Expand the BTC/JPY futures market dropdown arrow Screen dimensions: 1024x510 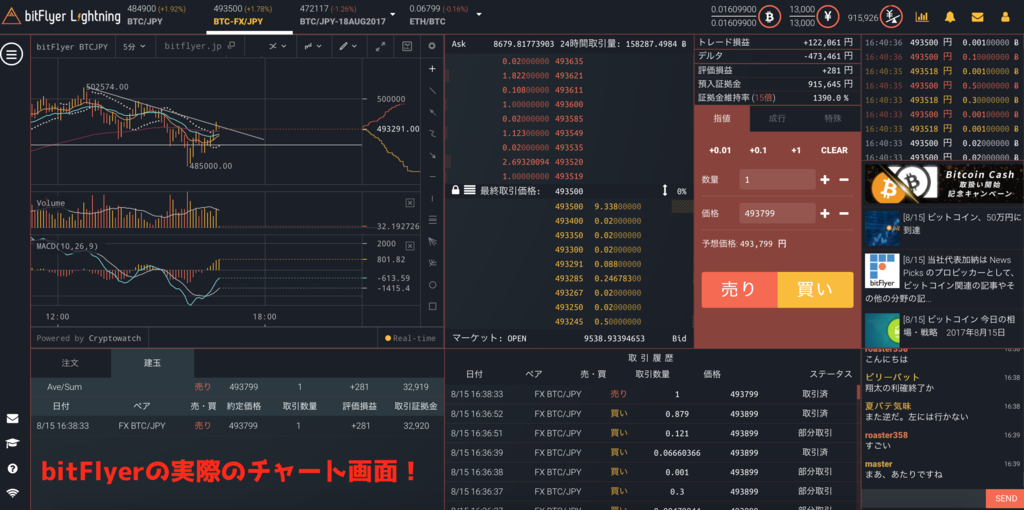click(x=392, y=14)
